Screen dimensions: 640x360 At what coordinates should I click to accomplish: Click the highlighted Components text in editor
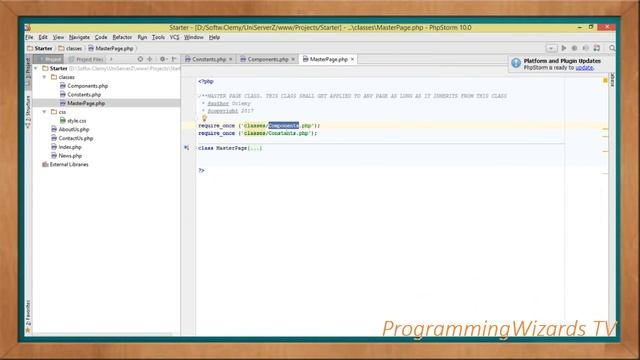point(284,126)
